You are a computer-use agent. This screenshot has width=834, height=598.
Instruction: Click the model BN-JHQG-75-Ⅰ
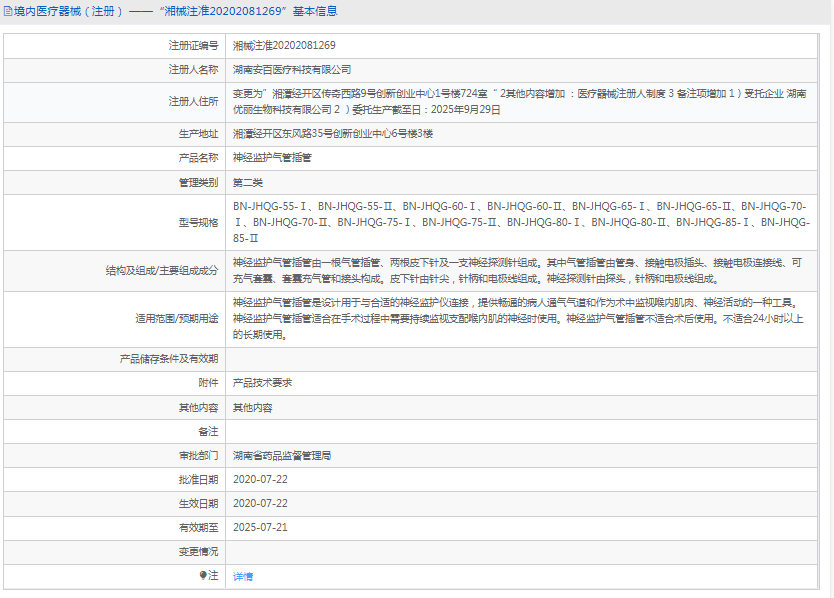374,222
